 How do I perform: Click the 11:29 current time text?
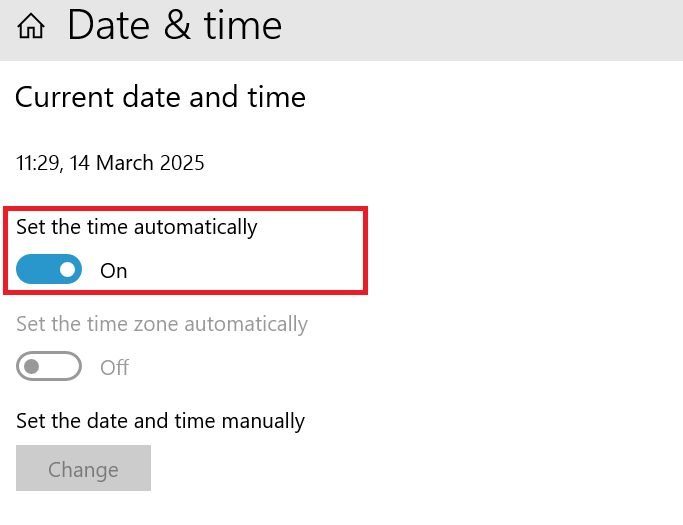tap(36, 162)
